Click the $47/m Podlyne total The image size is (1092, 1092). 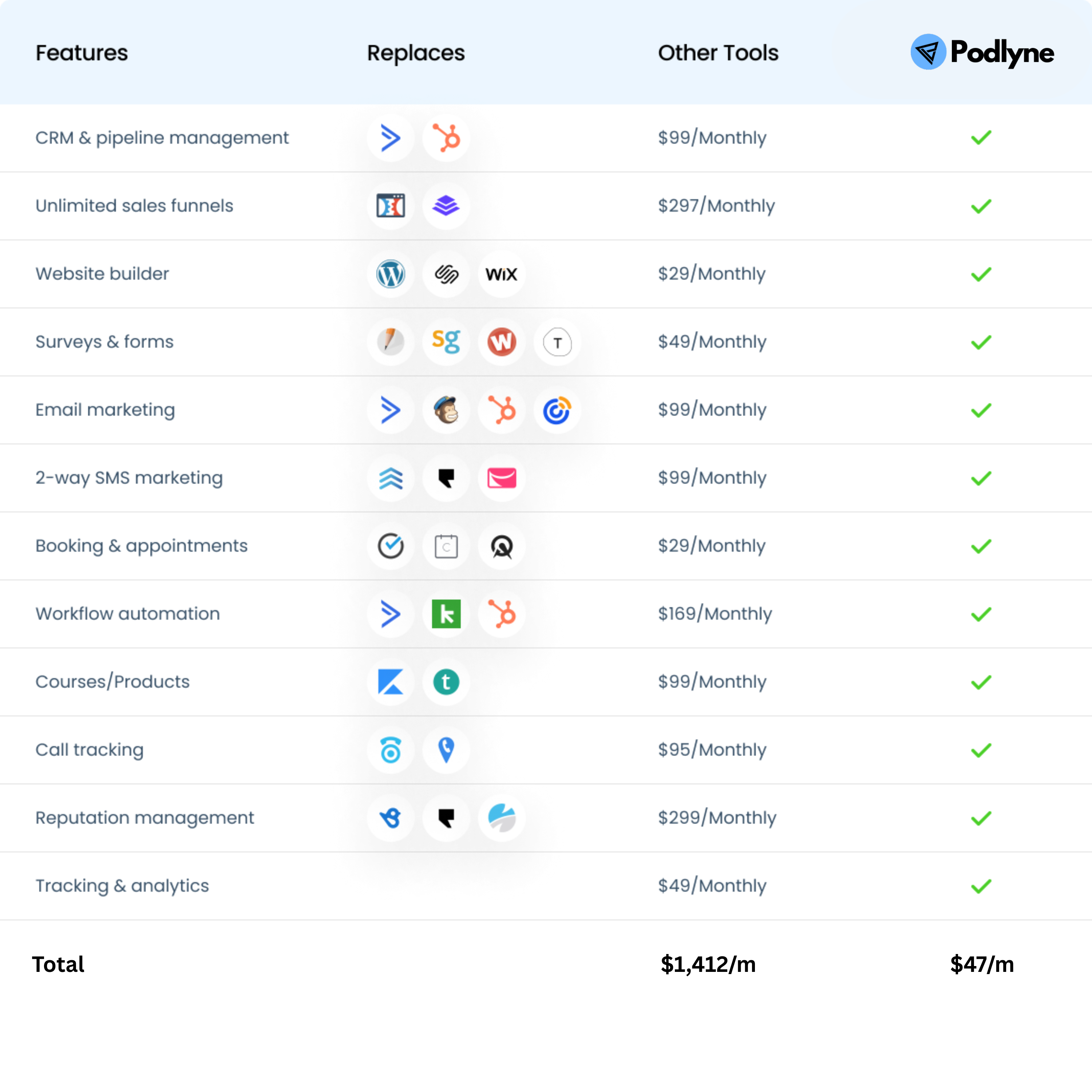pos(982,964)
